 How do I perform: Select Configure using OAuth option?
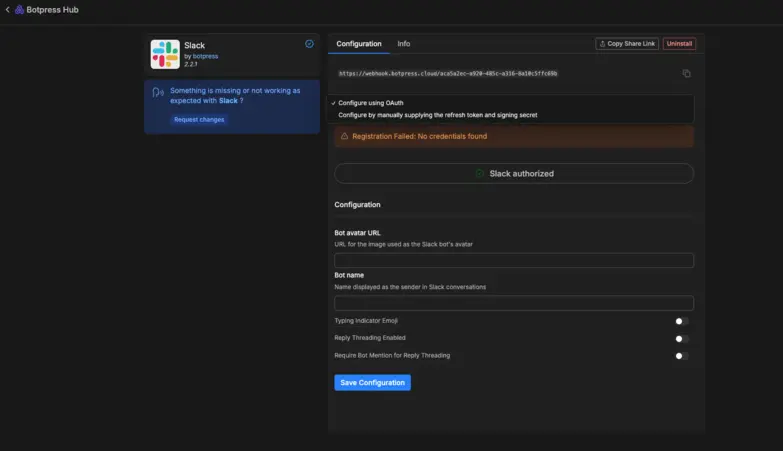click(371, 103)
